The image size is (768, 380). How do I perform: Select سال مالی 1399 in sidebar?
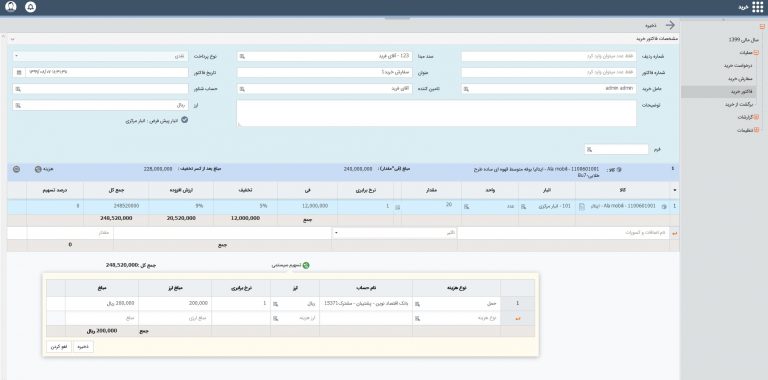[744, 40]
